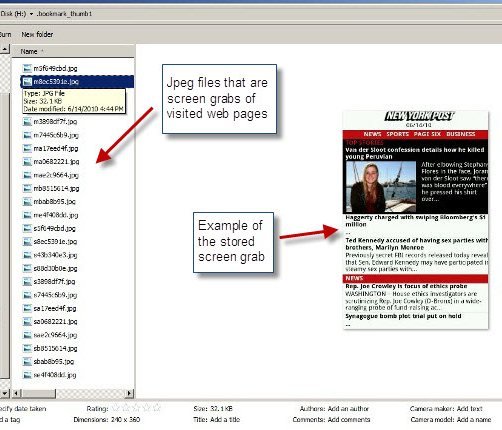502x430 pixels.
Task: Click the sbab8b95.jpg file icon
Action: click(27, 362)
